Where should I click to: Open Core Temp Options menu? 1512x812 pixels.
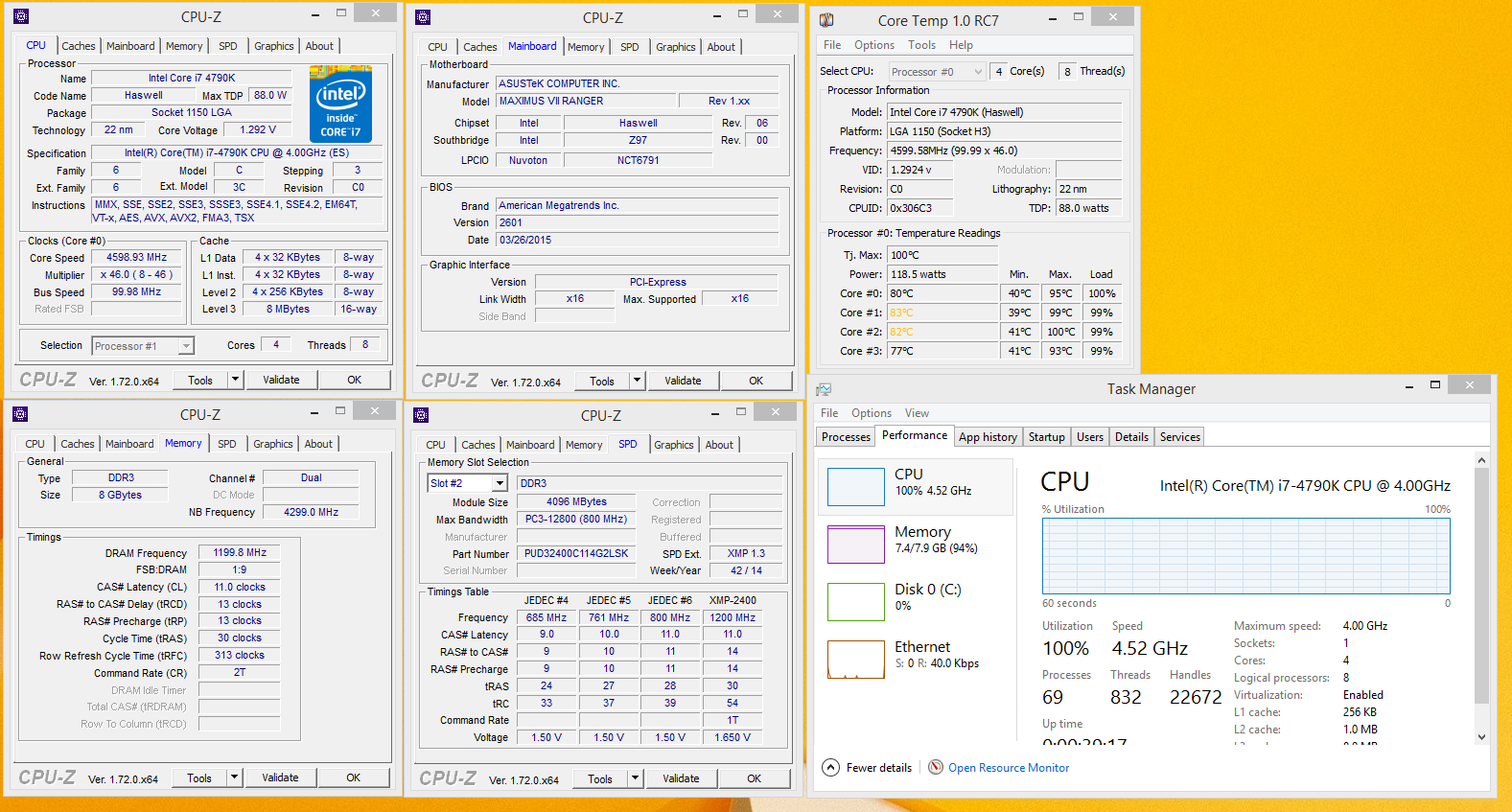[x=874, y=45]
